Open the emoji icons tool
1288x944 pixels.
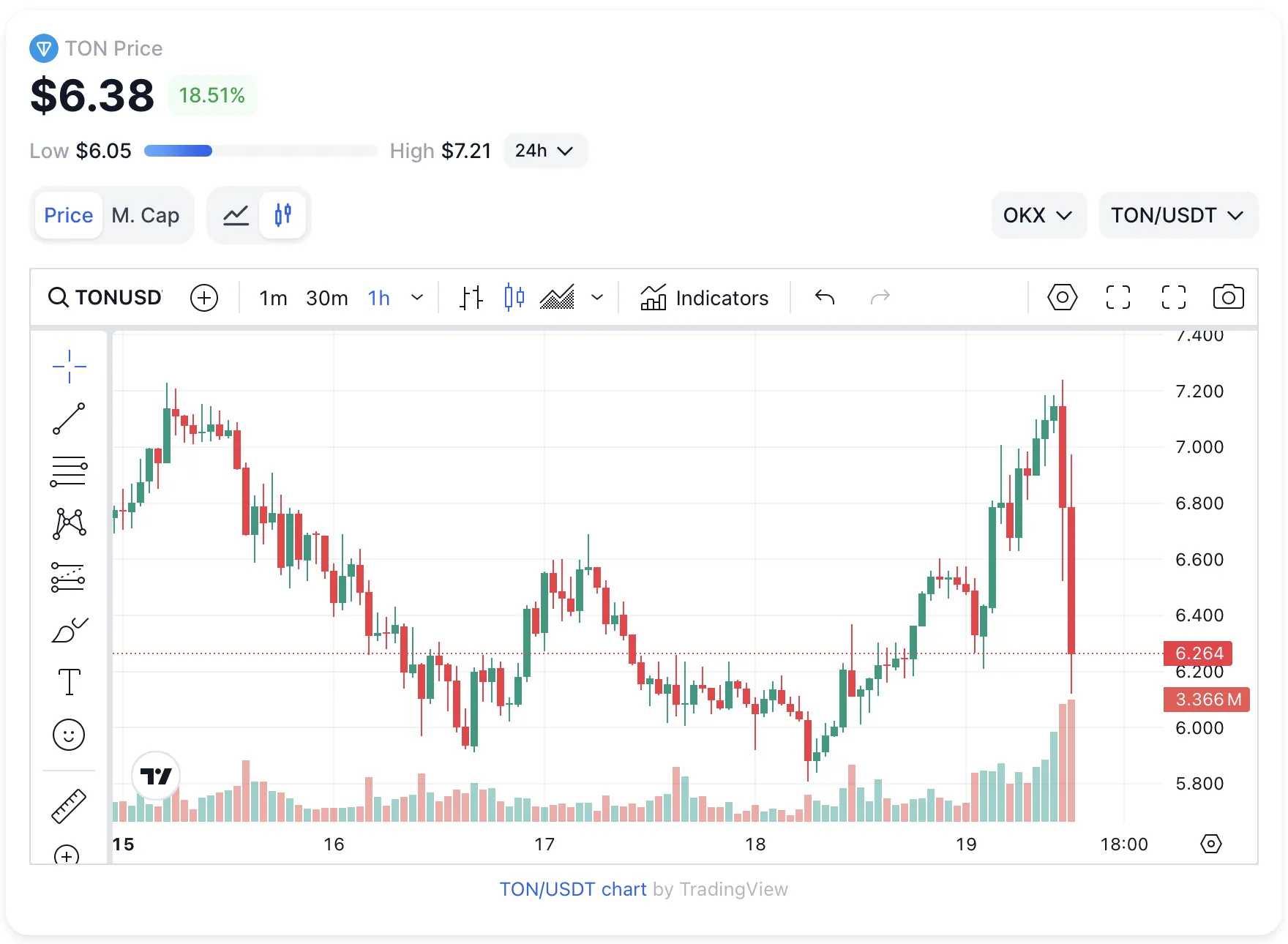(69, 735)
